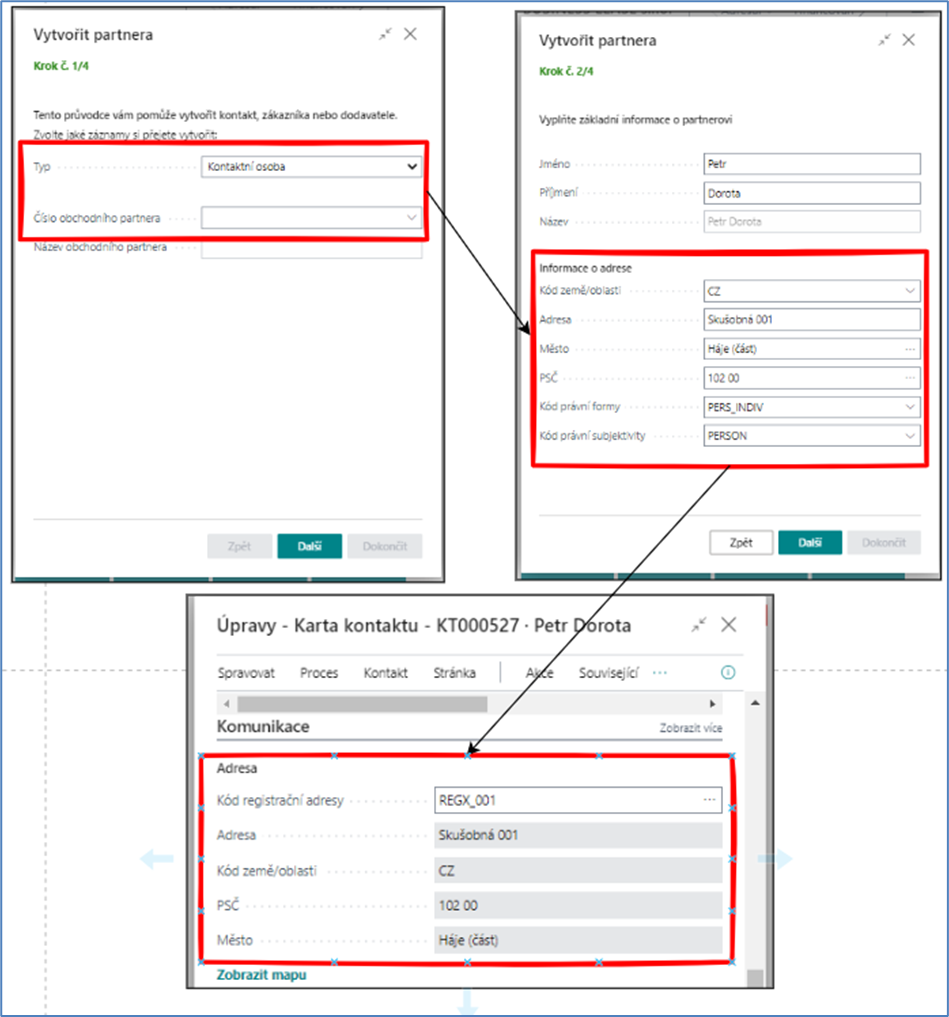This screenshot has width=949, height=1017.
Task: Shrink the Krok č. 2/4 dialog window
Action: click(884, 40)
